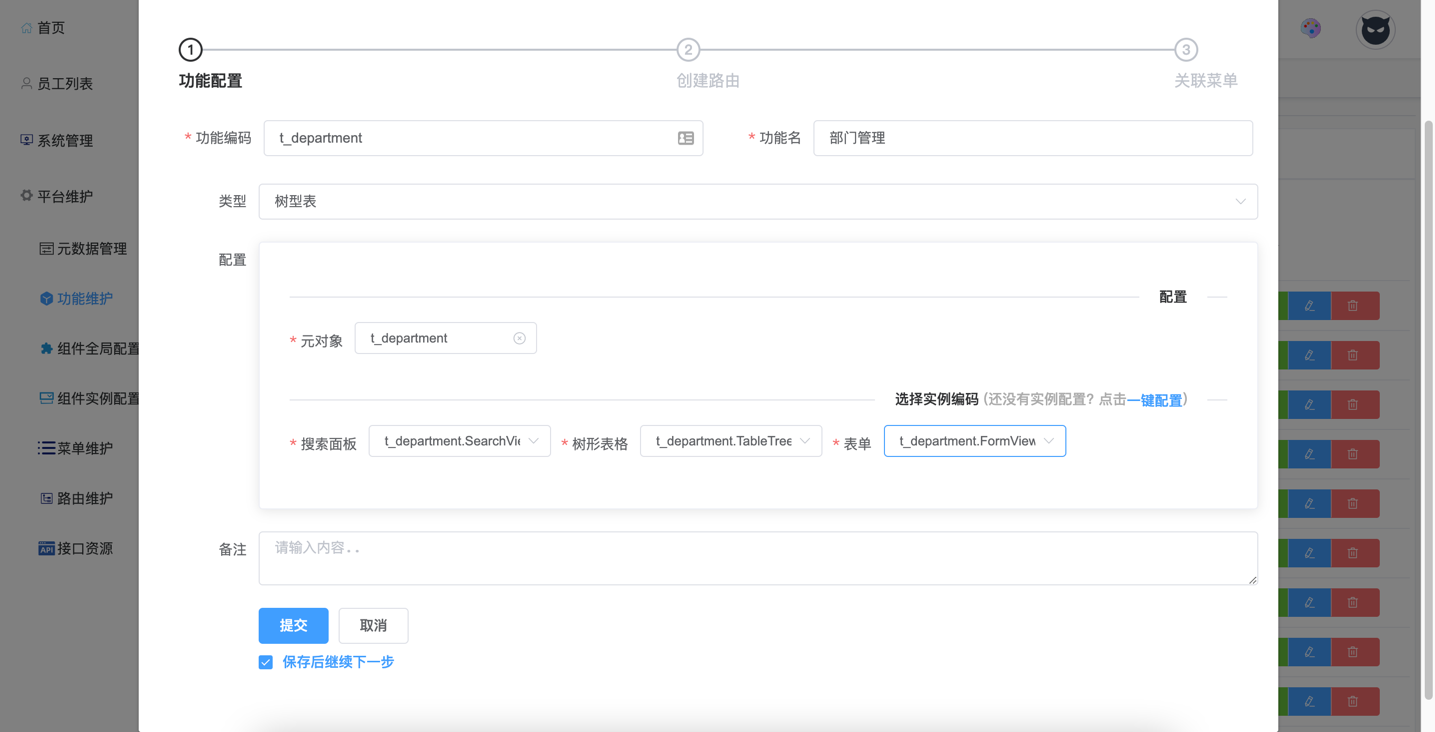Clear the 元对象 t_department field

519,338
